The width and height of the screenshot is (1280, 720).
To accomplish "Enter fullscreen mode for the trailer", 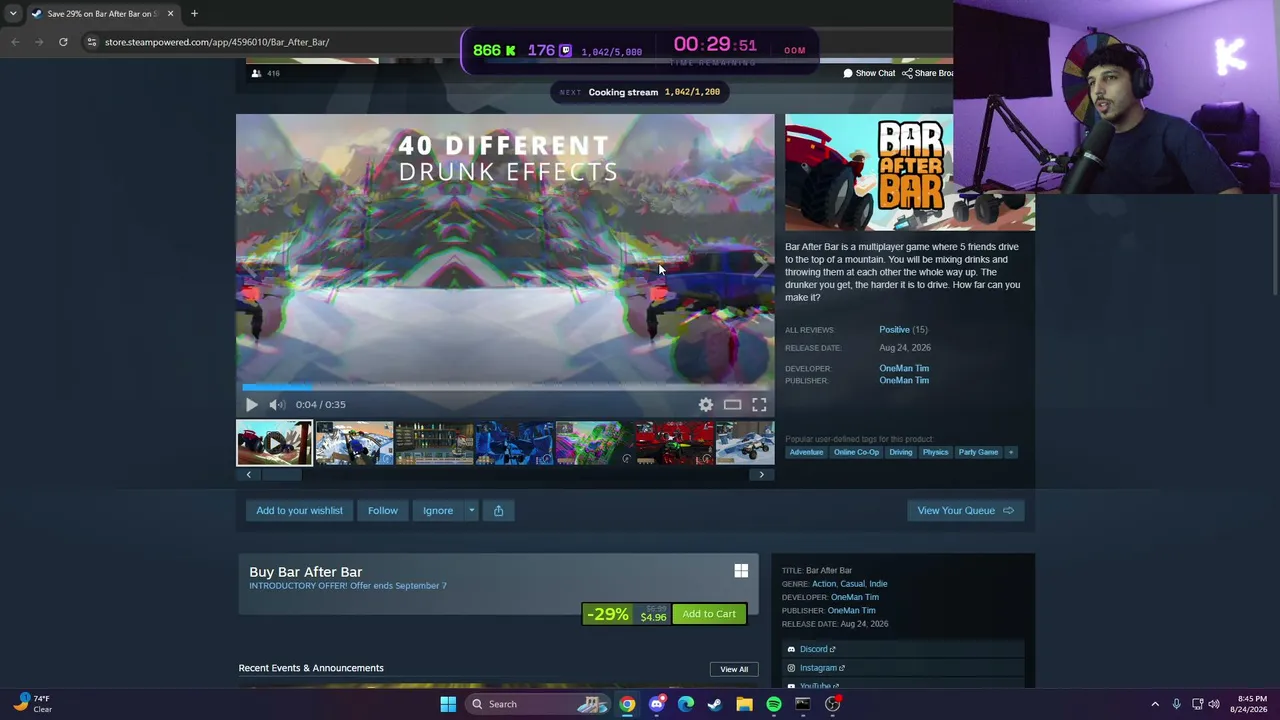I will [x=759, y=405].
